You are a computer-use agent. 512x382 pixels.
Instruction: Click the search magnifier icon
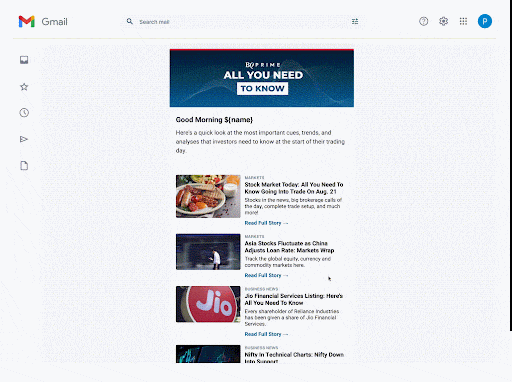pos(130,21)
